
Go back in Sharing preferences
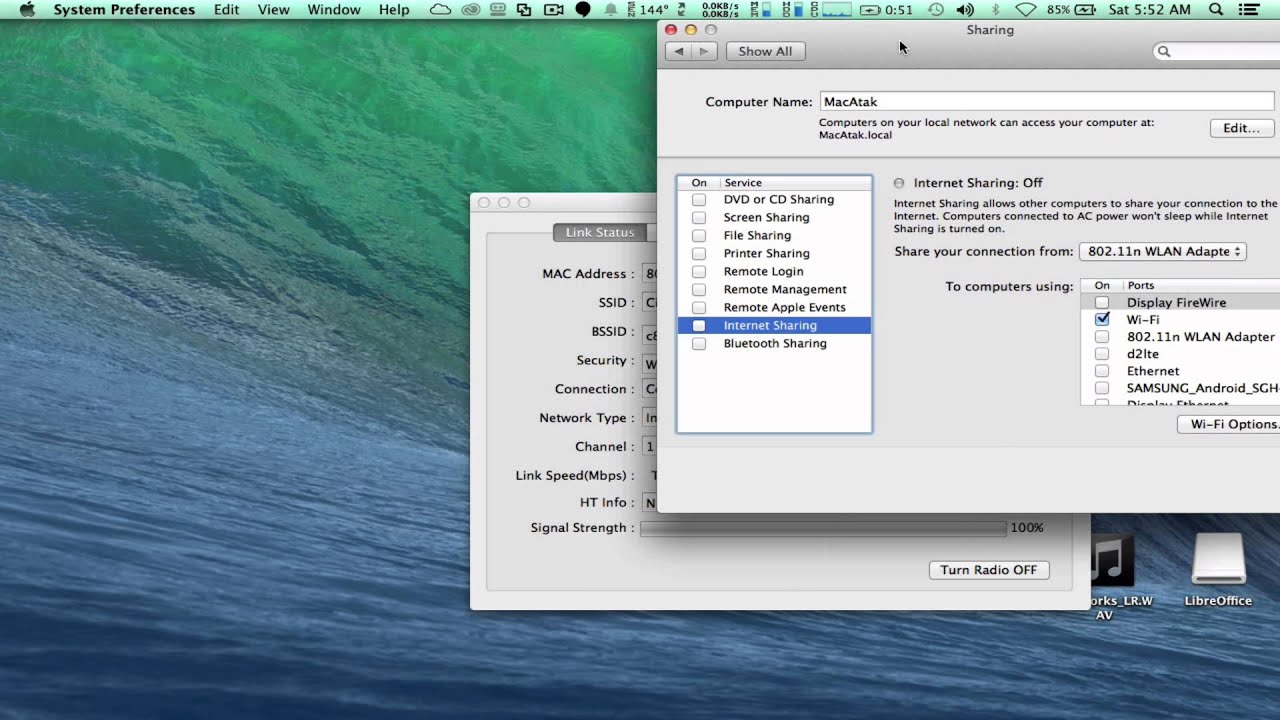coord(679,51)
